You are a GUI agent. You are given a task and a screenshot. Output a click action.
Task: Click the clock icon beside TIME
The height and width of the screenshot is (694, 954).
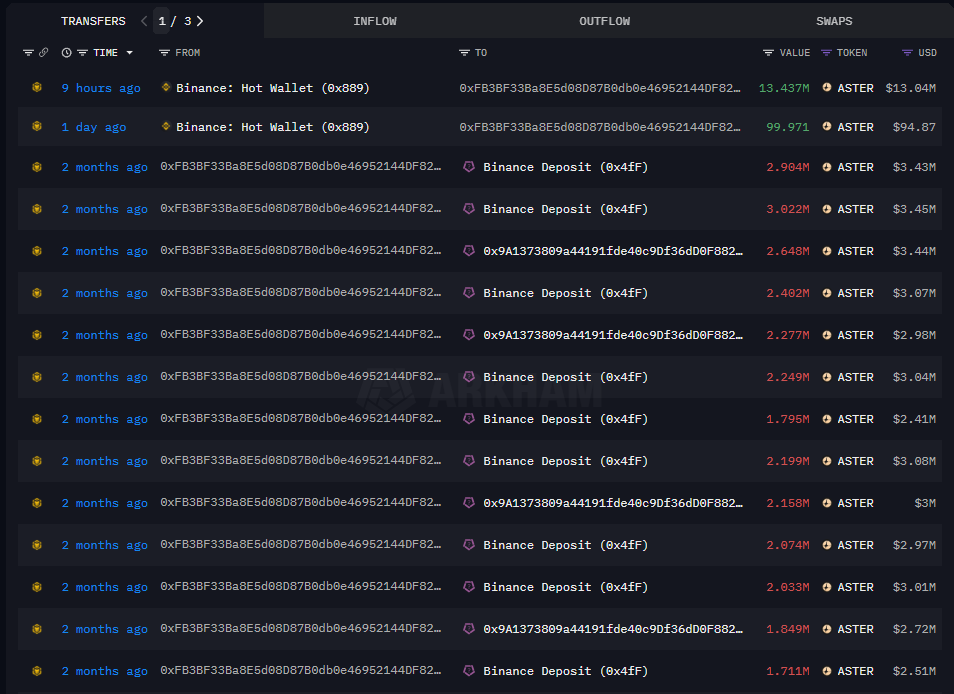coord(66,53)
